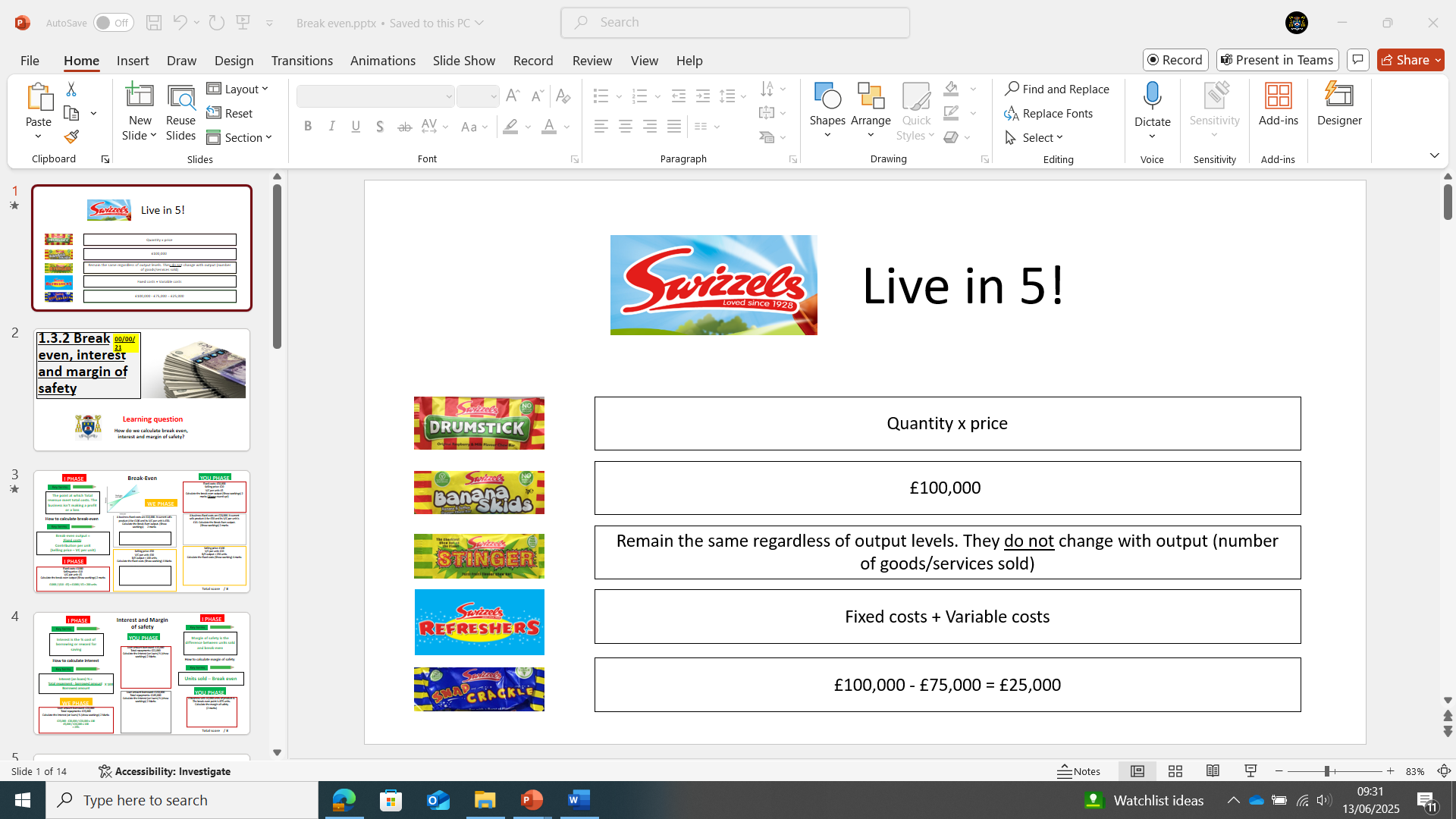Click the Save icon in title bar
The width and height of the screenshot is (1456, 819).
click(154, 23)
